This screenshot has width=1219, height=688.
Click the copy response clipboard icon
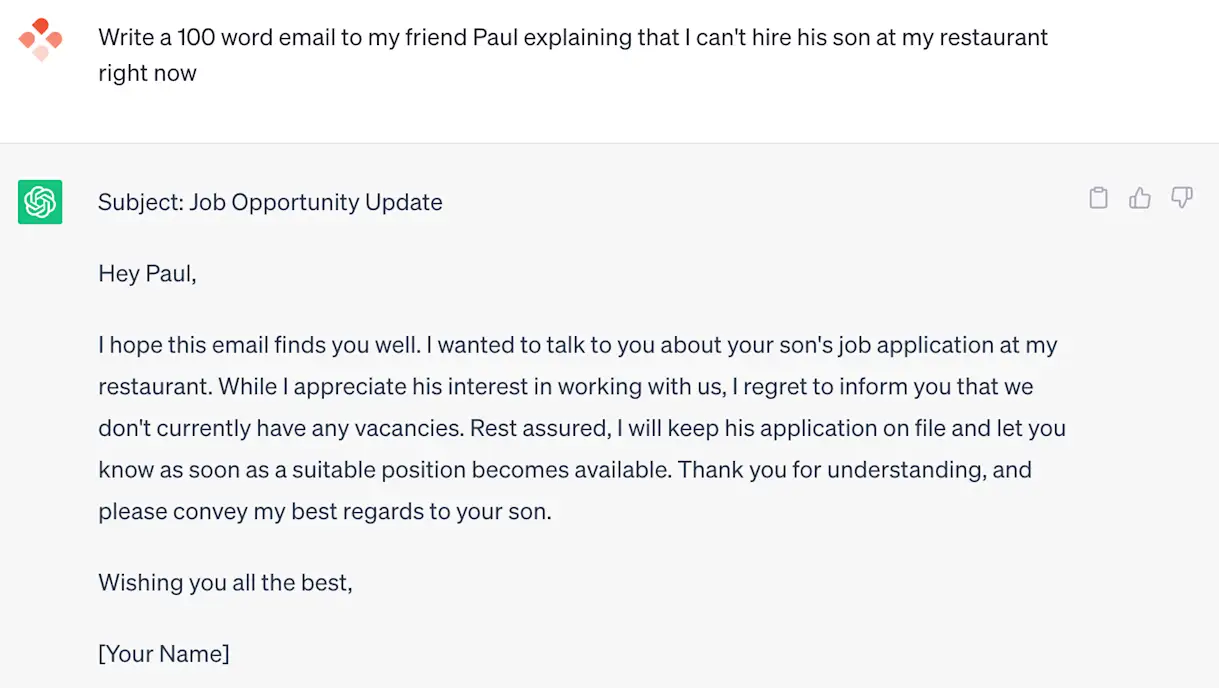point(1098,198)
